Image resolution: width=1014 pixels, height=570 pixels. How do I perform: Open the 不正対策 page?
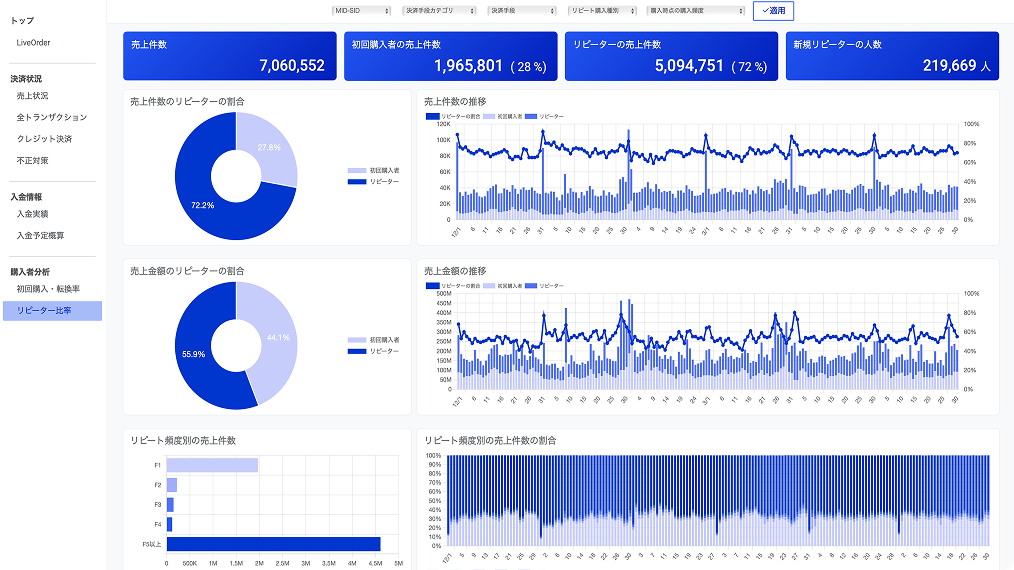[x=32, y=160]
